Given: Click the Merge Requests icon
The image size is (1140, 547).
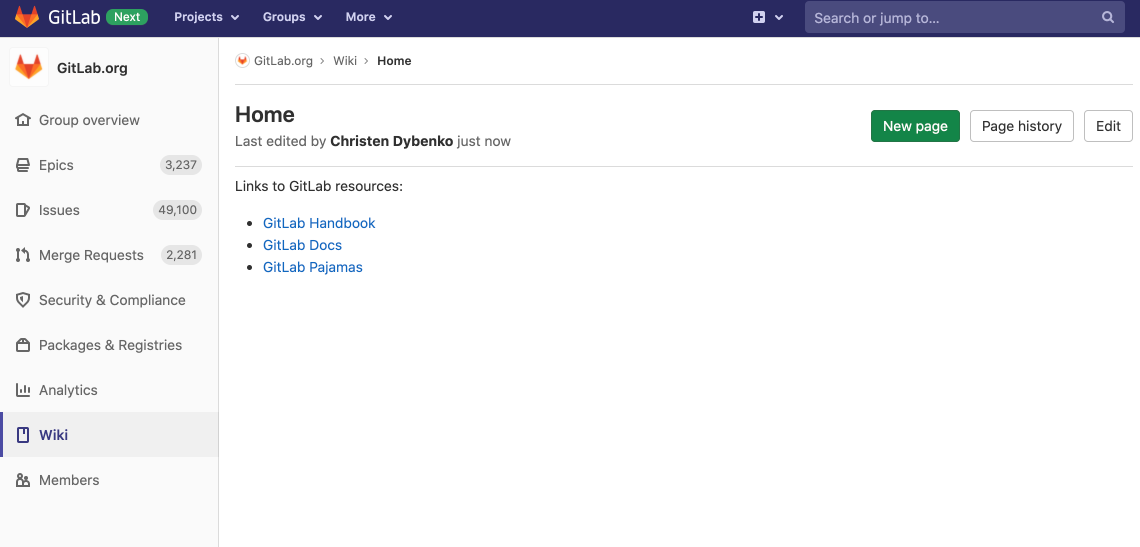Looking at the screenshot, I should point(23,255).
